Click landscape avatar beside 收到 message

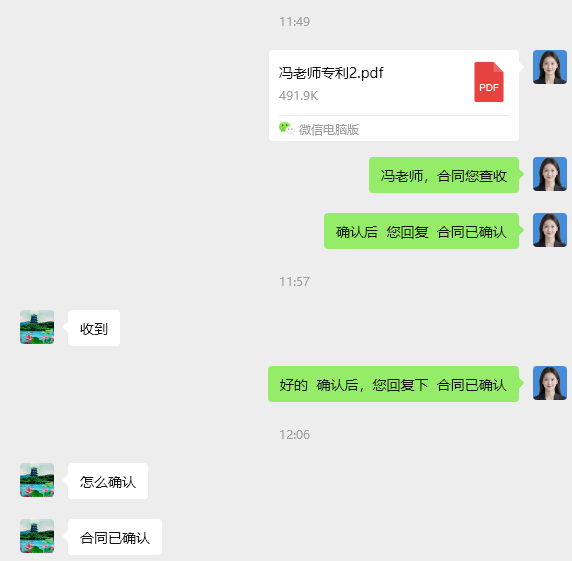[37, 327]
